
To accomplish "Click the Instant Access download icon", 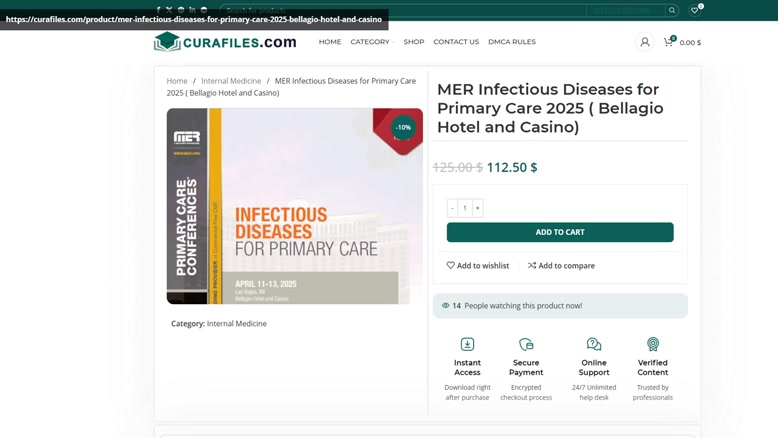I will click(467, 344).
